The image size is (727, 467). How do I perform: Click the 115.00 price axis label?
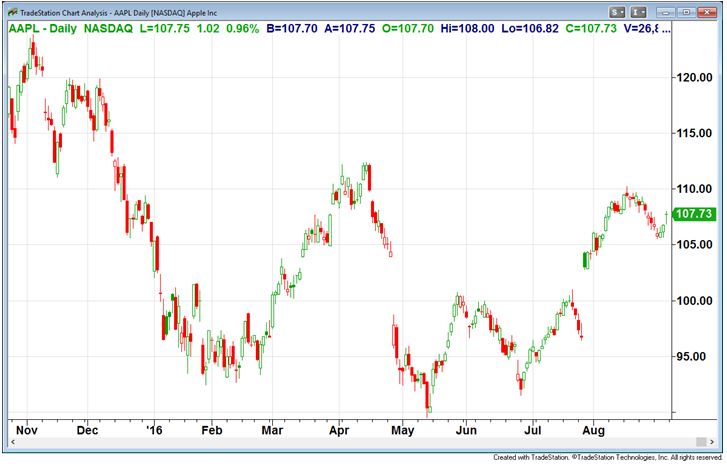coord(693,133)
